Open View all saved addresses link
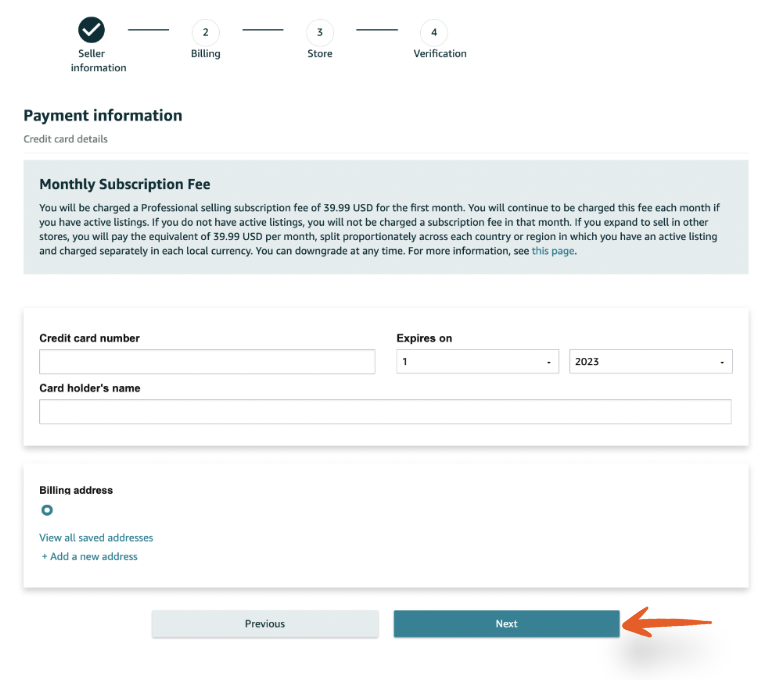The image size is (764, 680). coord(96,538)
